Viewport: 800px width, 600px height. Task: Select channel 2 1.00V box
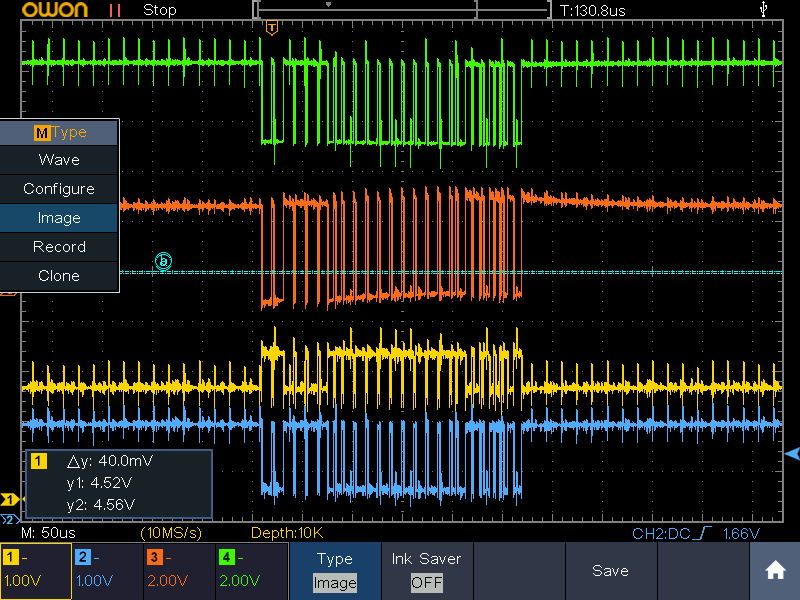pos(108,570)
